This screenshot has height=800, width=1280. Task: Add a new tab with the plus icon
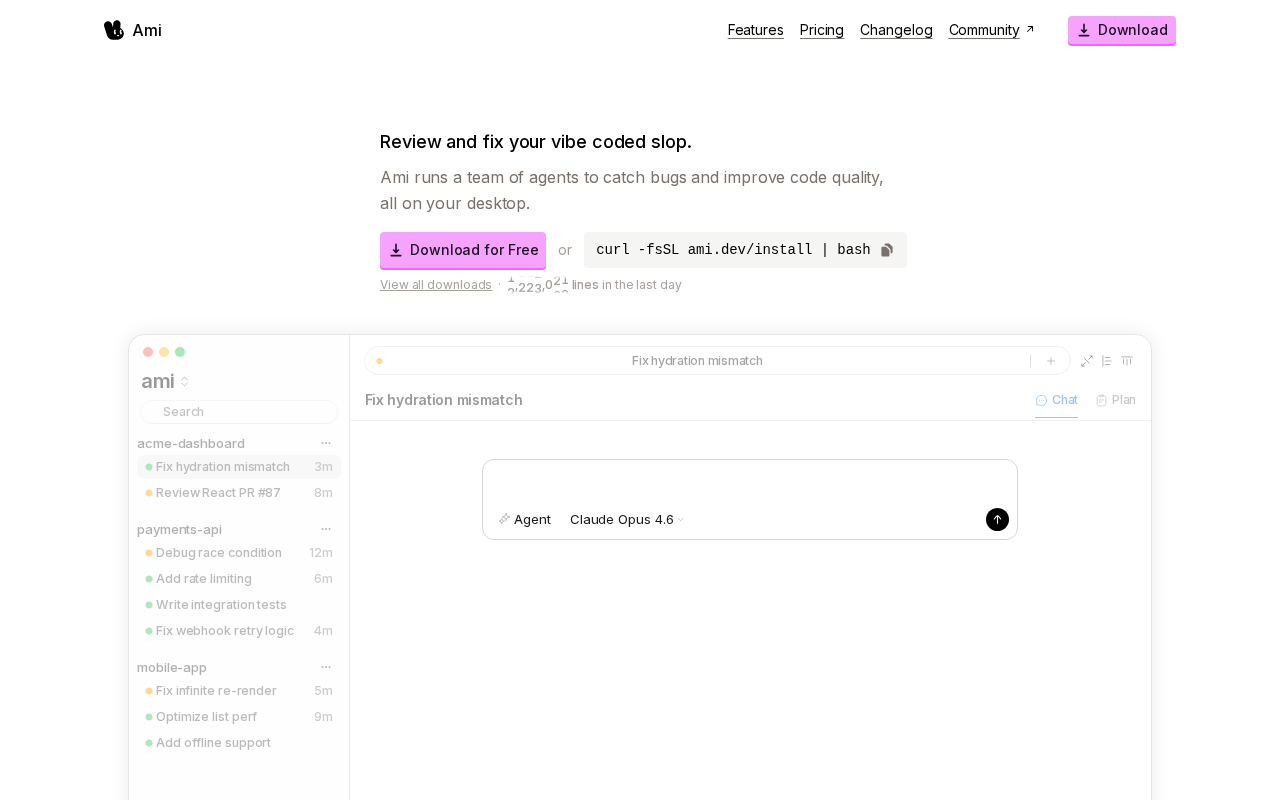[1051, 361]
